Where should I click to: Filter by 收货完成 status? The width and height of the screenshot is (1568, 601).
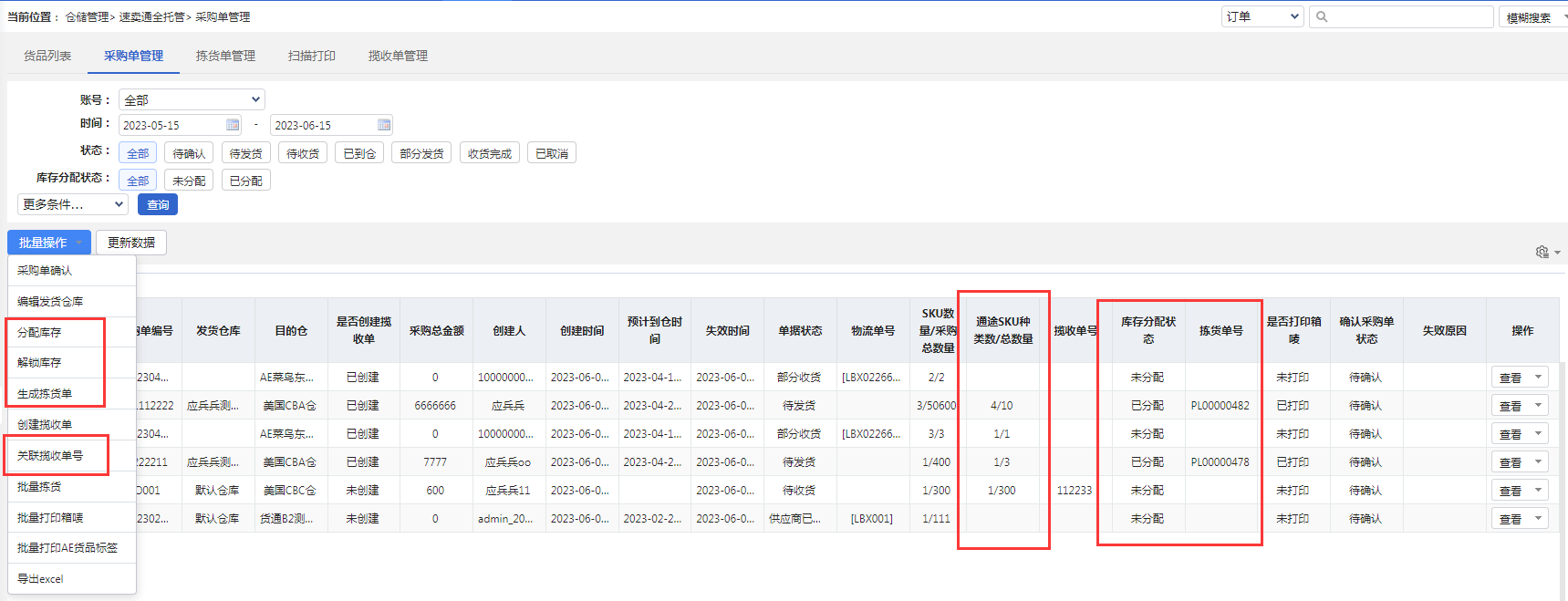[x=490, y=153]
